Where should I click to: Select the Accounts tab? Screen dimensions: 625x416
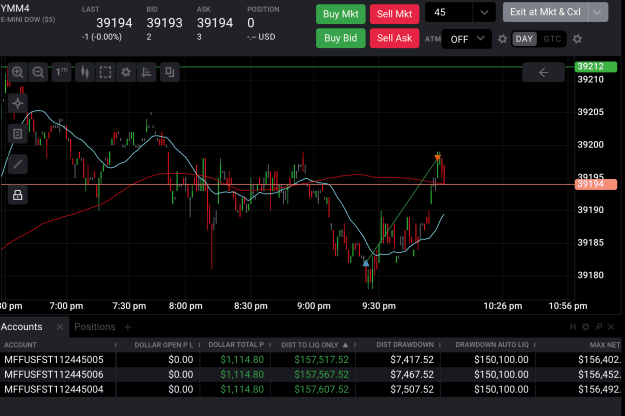point(22,327)
